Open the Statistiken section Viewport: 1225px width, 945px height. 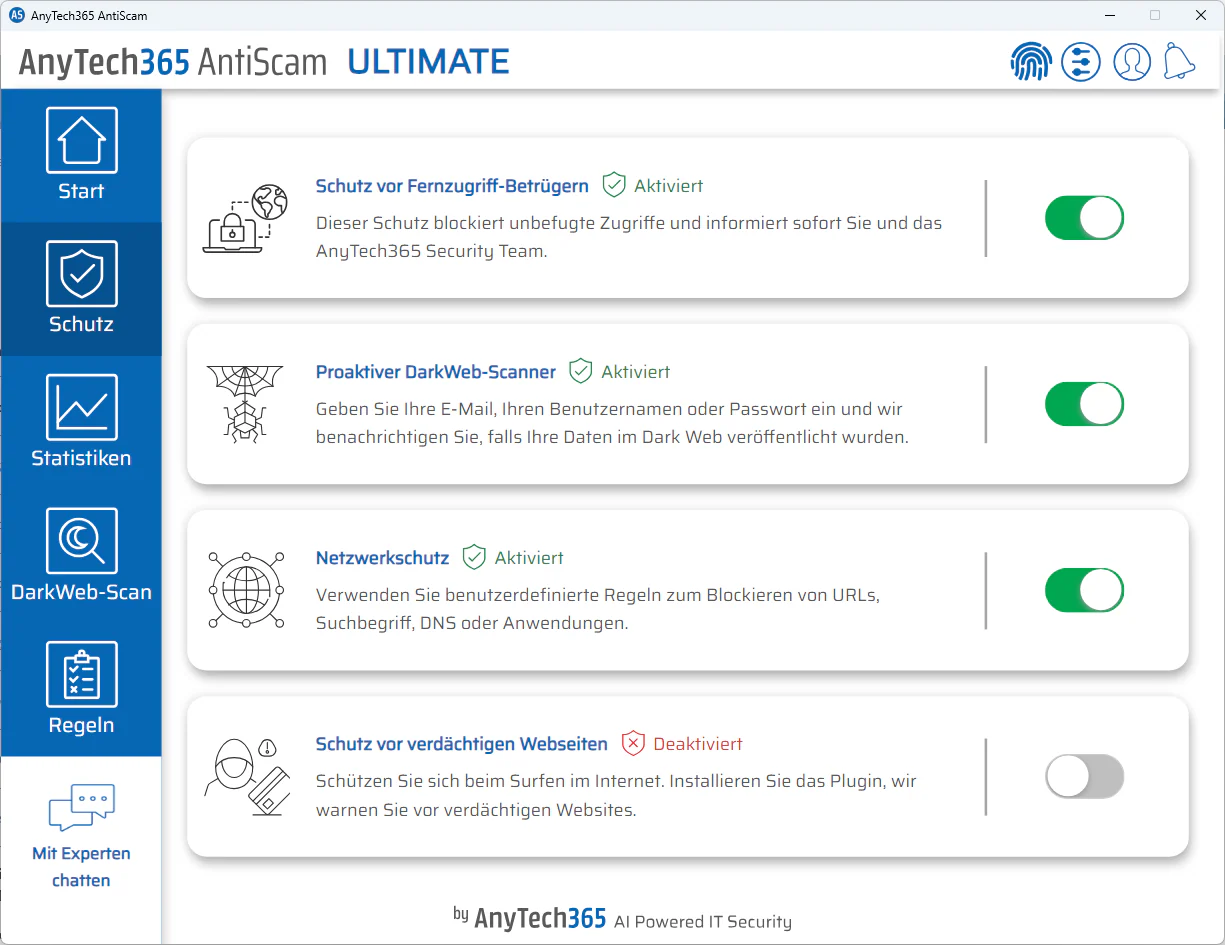click(81, 422)
